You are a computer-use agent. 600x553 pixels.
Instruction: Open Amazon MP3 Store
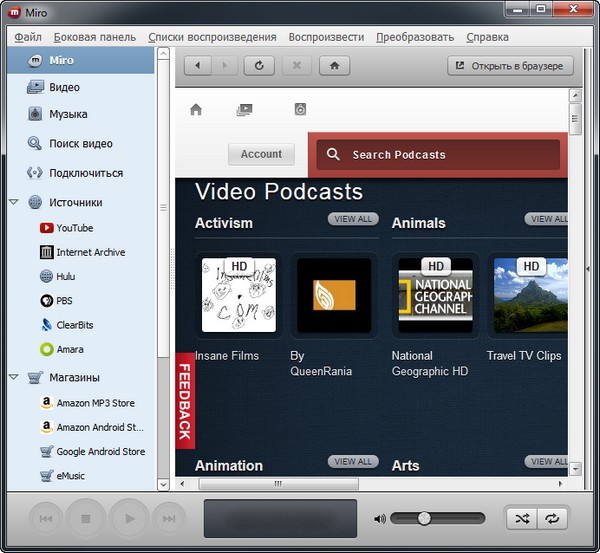click(x=95, y=403)
